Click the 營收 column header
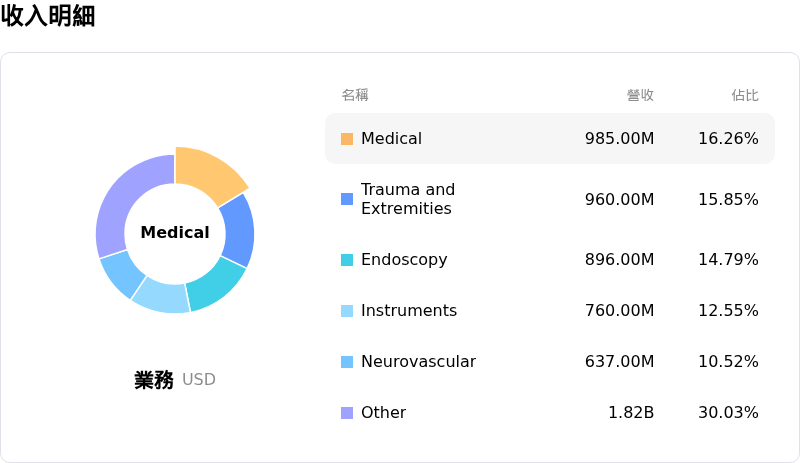 640,95
